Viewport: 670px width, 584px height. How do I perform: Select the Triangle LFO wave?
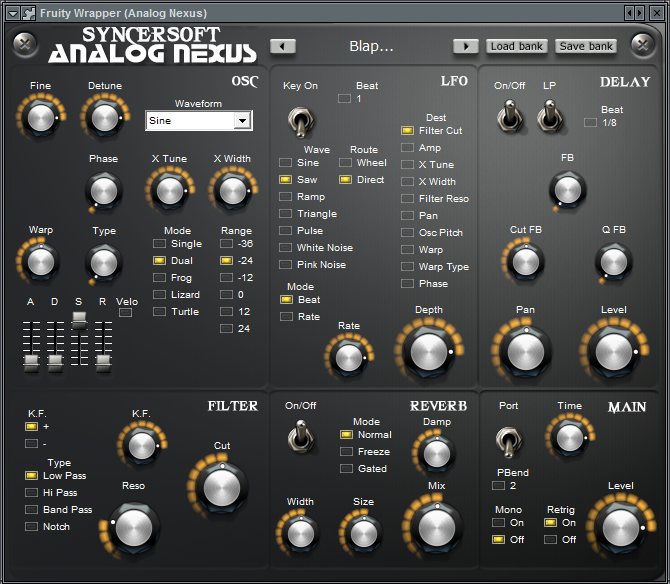(x=308, y=214)
